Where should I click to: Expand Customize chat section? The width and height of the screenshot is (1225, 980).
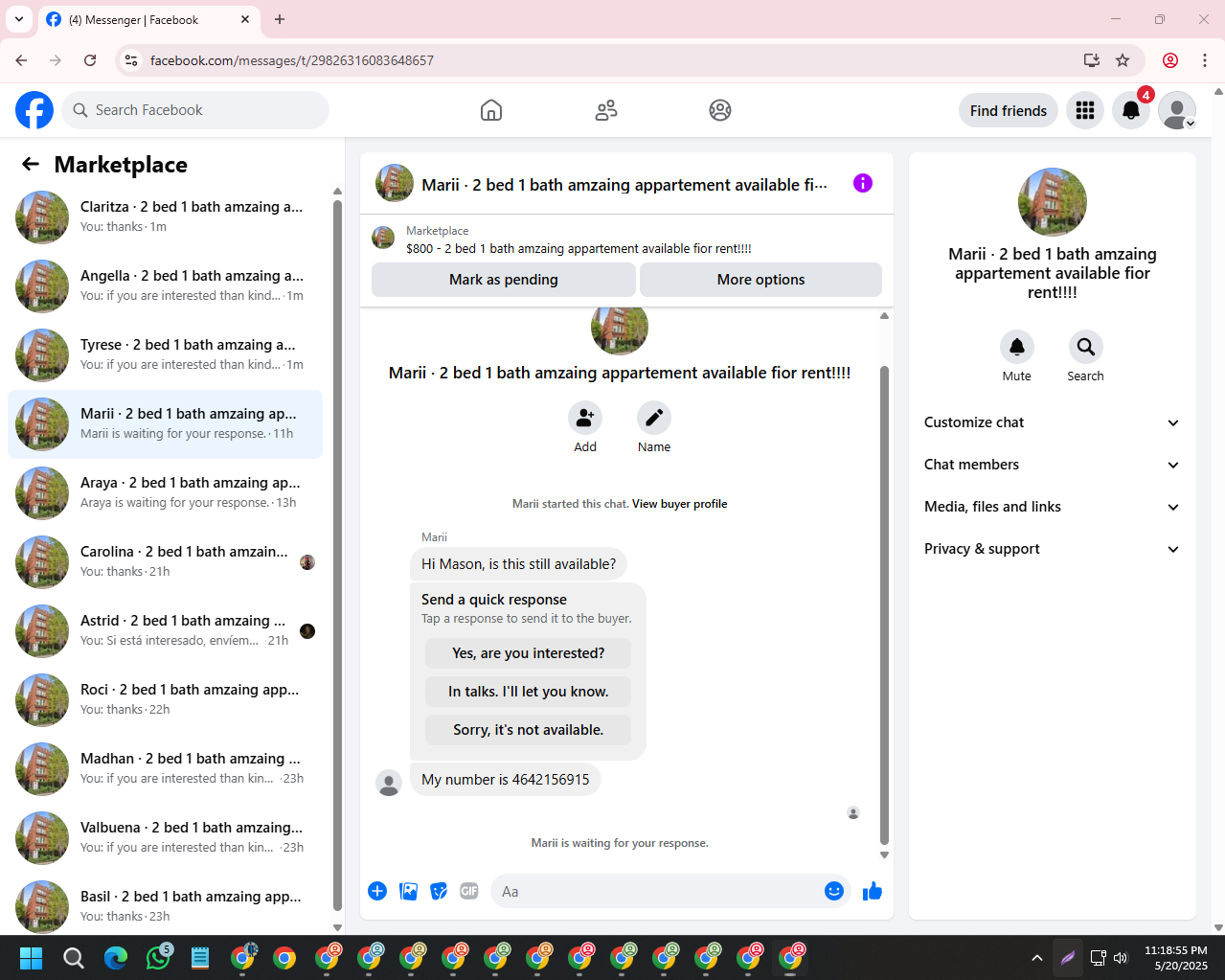[1052, 422]
